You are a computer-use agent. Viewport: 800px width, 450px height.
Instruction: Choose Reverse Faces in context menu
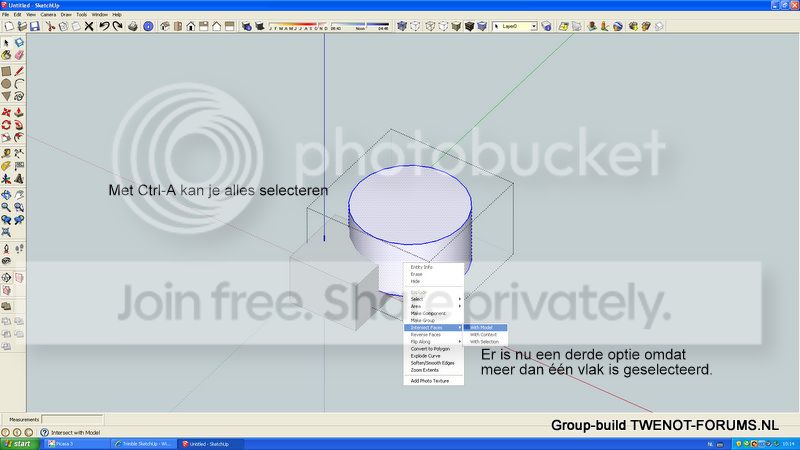coord(434,335)
